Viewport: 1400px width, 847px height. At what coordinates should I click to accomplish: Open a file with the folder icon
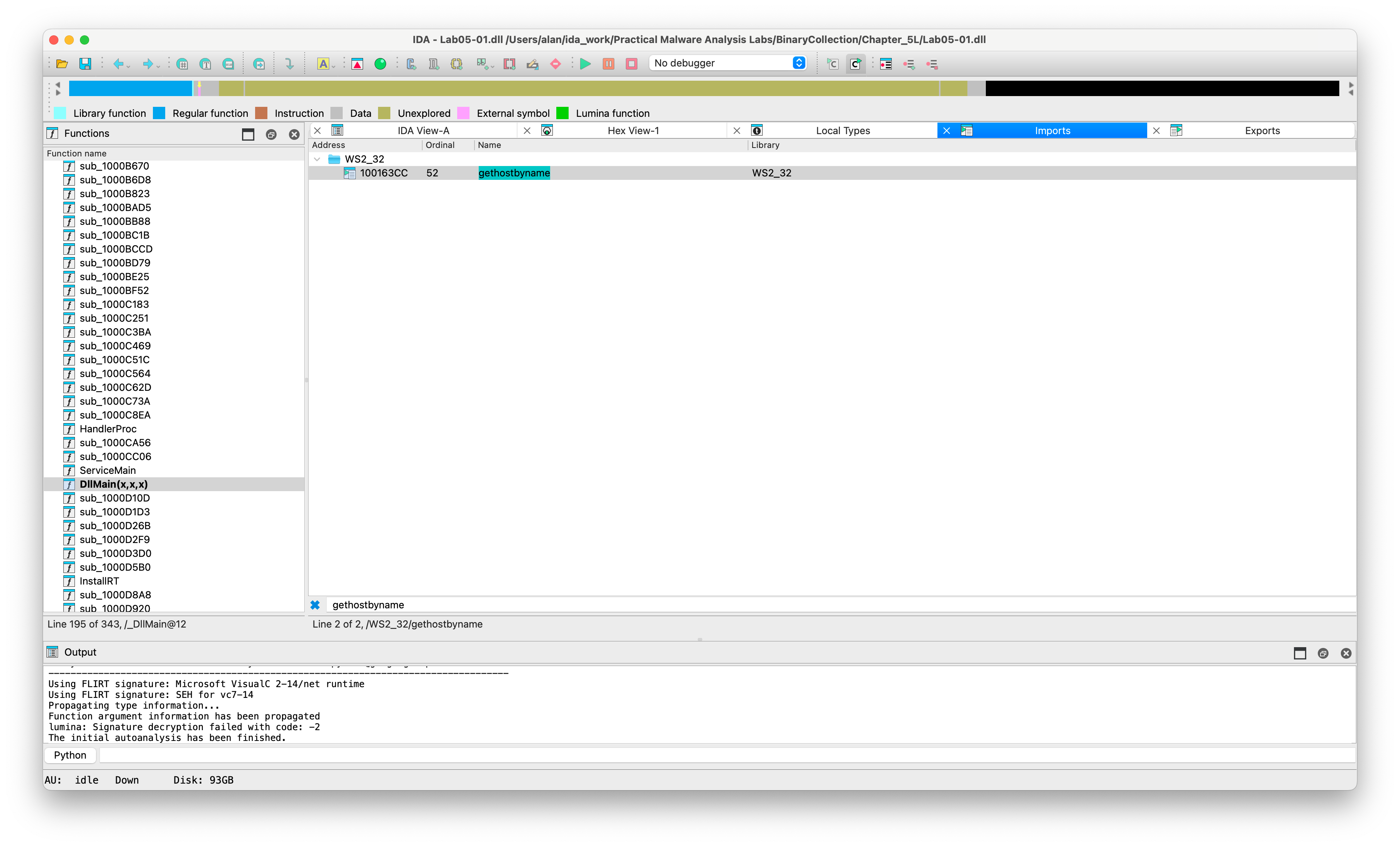coord(62,64)
